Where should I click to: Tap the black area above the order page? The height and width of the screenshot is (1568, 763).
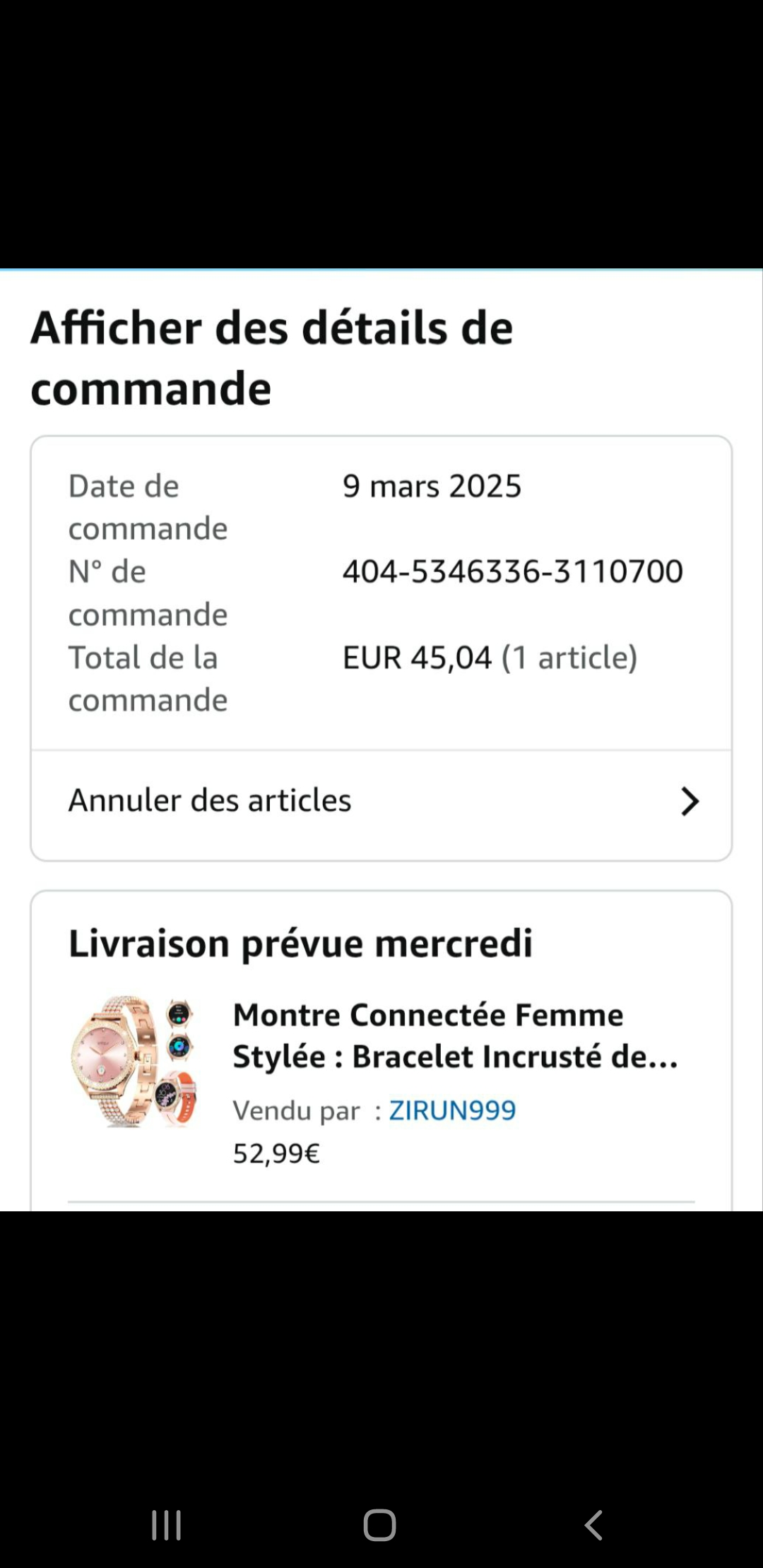(x=381, y=134)
